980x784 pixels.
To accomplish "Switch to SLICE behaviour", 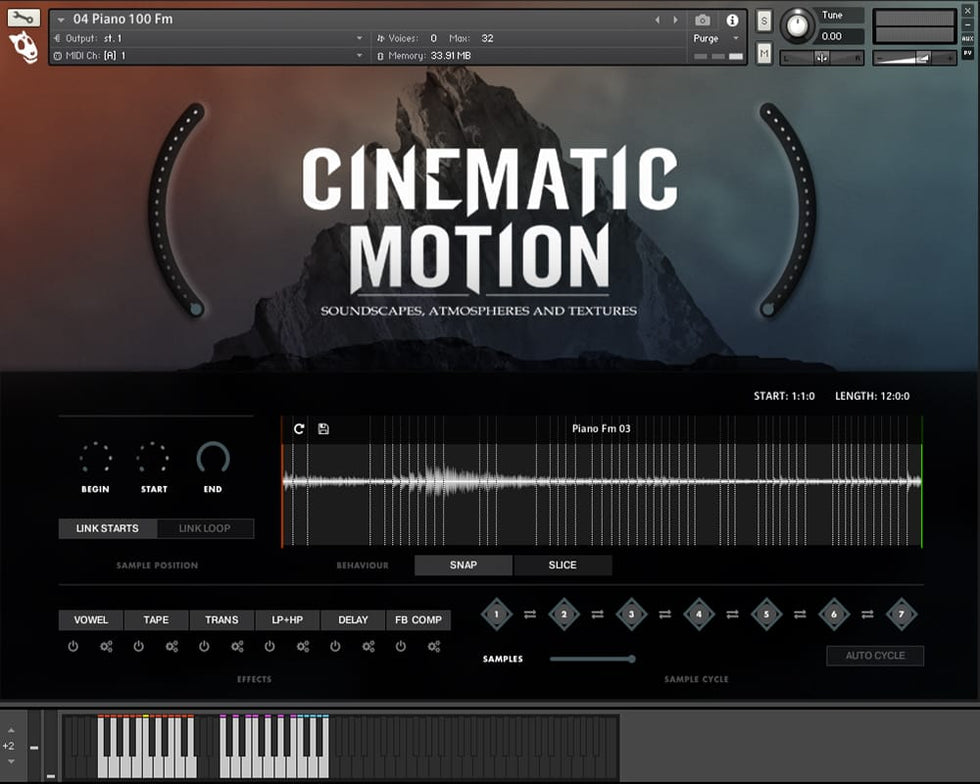I will (562, 565).
